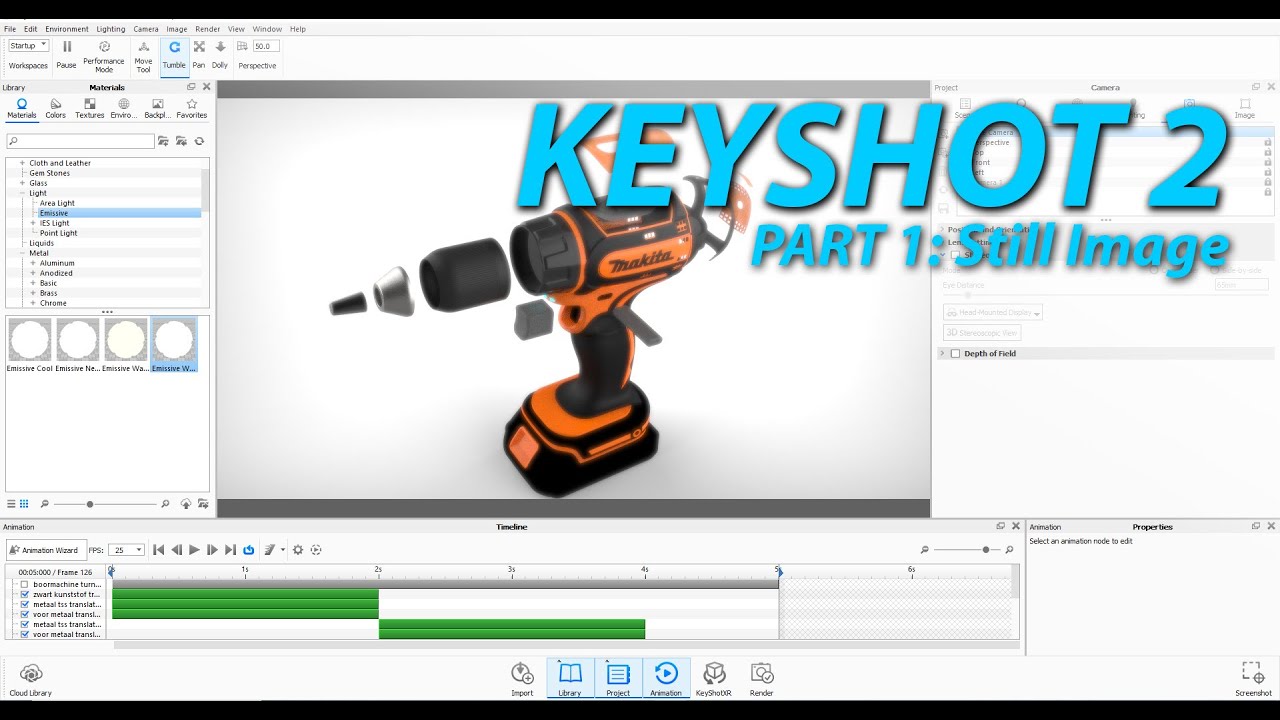Select the Dolly camera tool
Viewport: 1280px width, 720px height.
220,54
